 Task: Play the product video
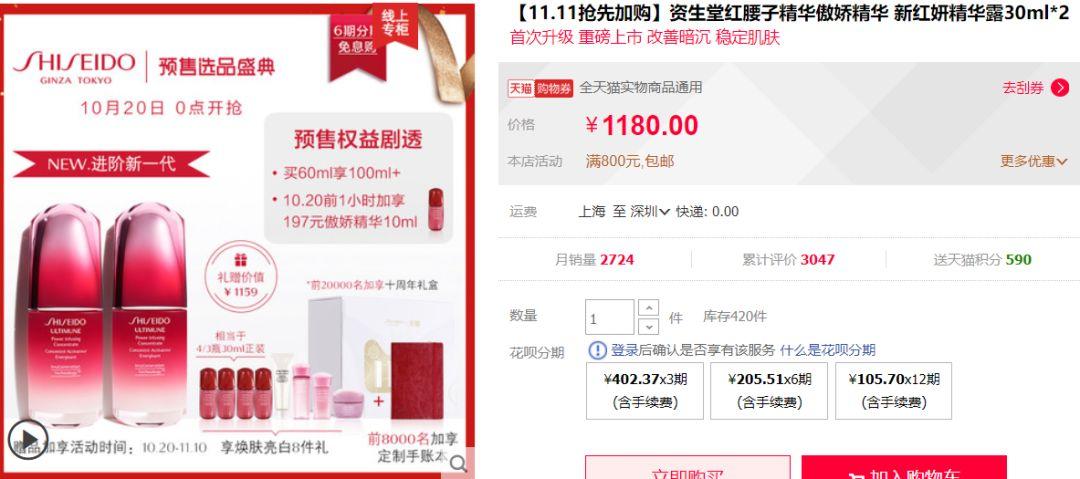click(28, 438)
